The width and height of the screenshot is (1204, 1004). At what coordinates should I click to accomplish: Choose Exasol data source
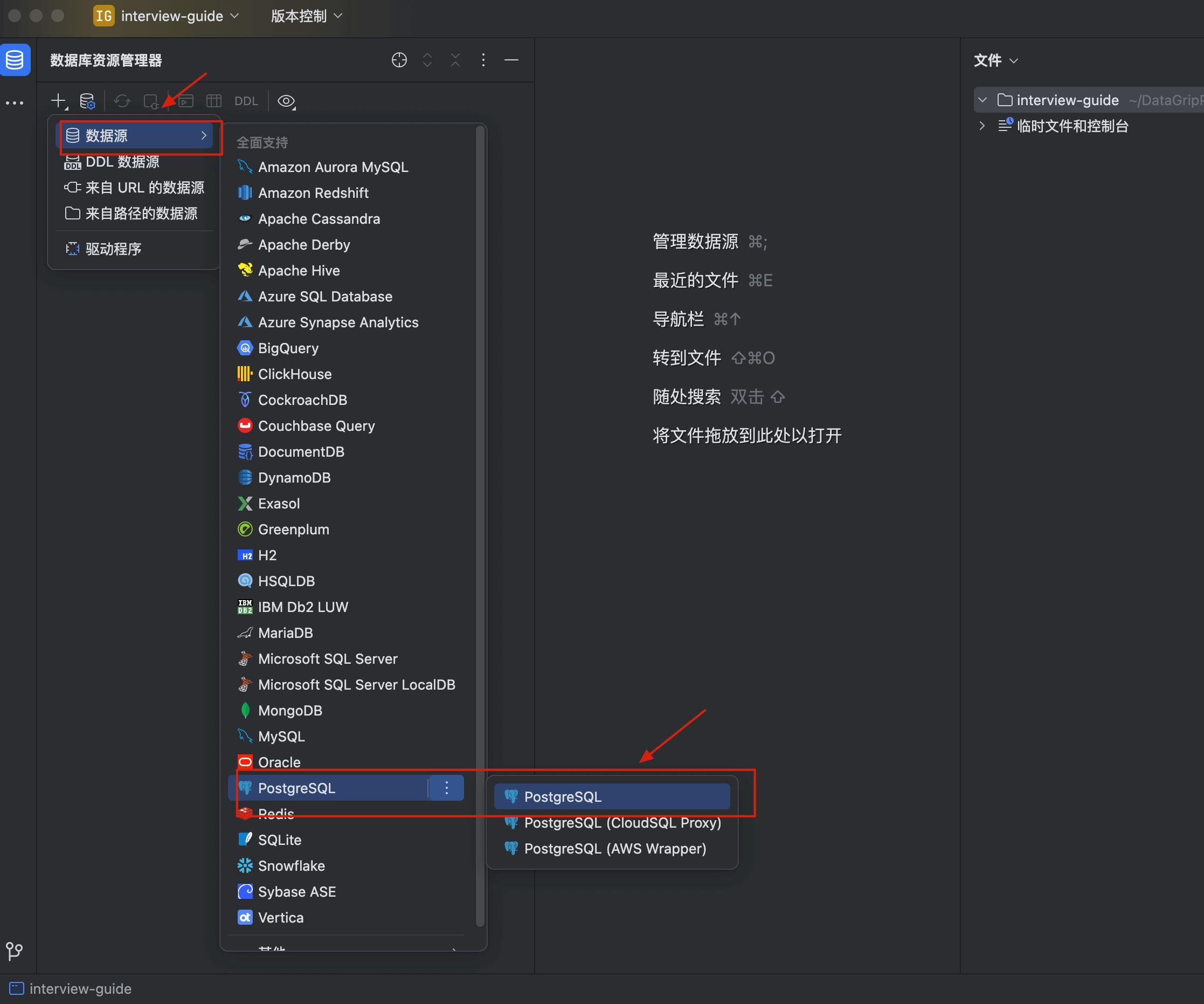click(x=347, y=503)
